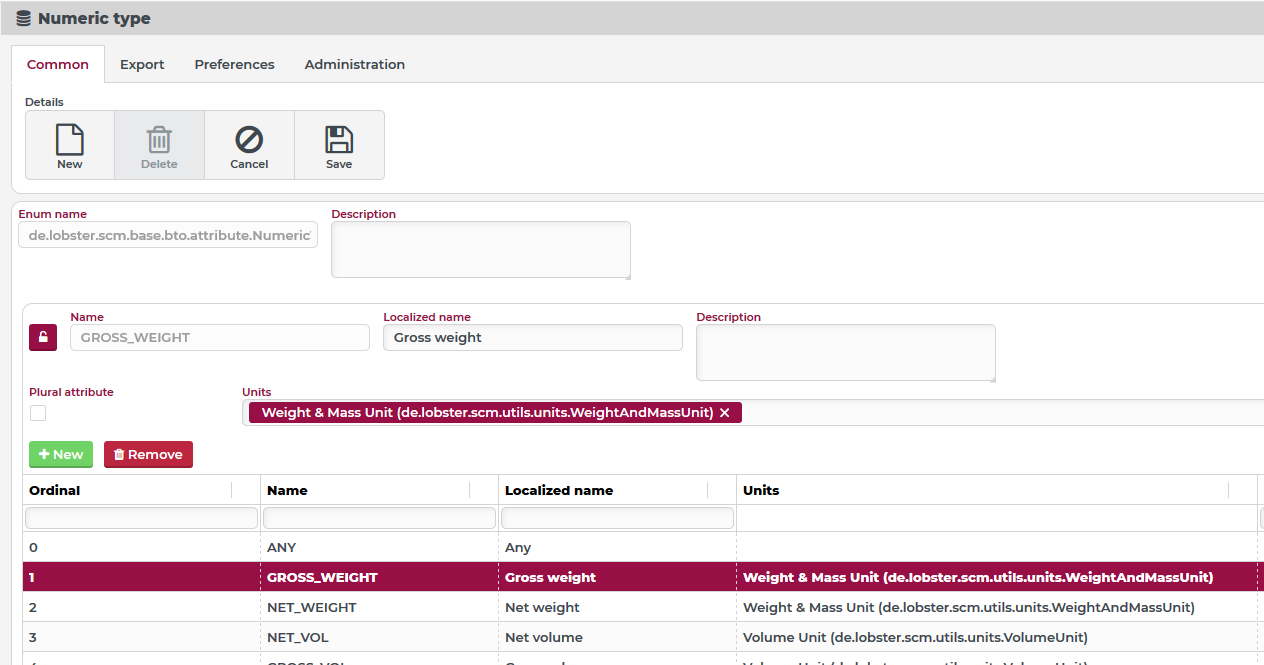This screenshot has height=665, width=1264.
Task: Remove the Weight & Mass Unit tag
Action: pyautogui.click(x=725, y=413)
